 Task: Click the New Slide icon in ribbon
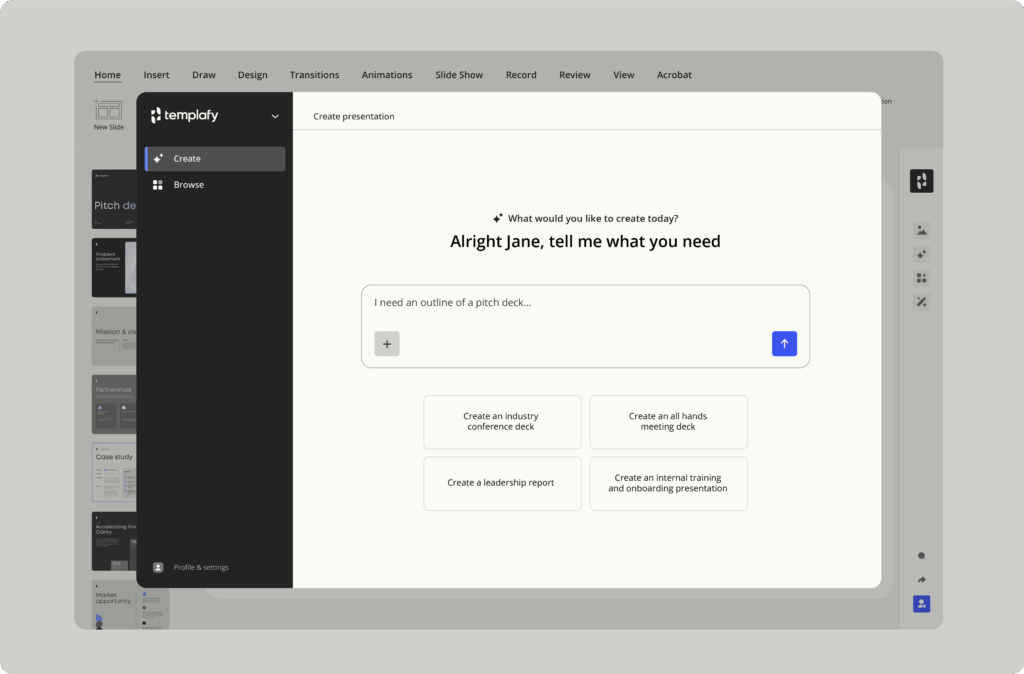108,112
